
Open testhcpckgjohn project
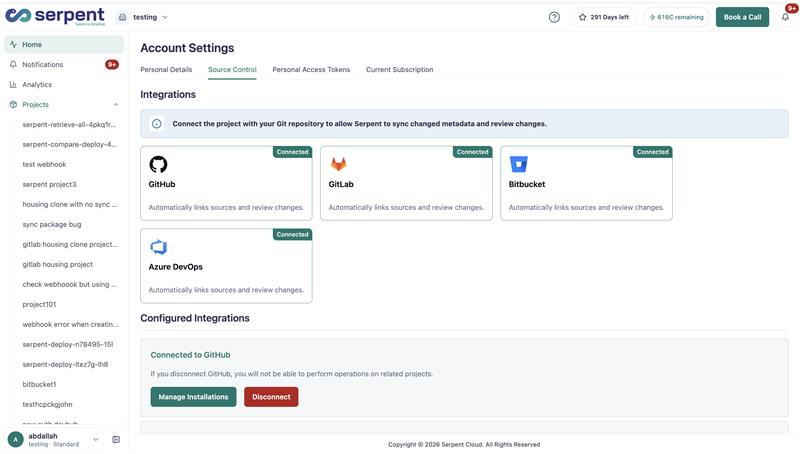[47, 404]
